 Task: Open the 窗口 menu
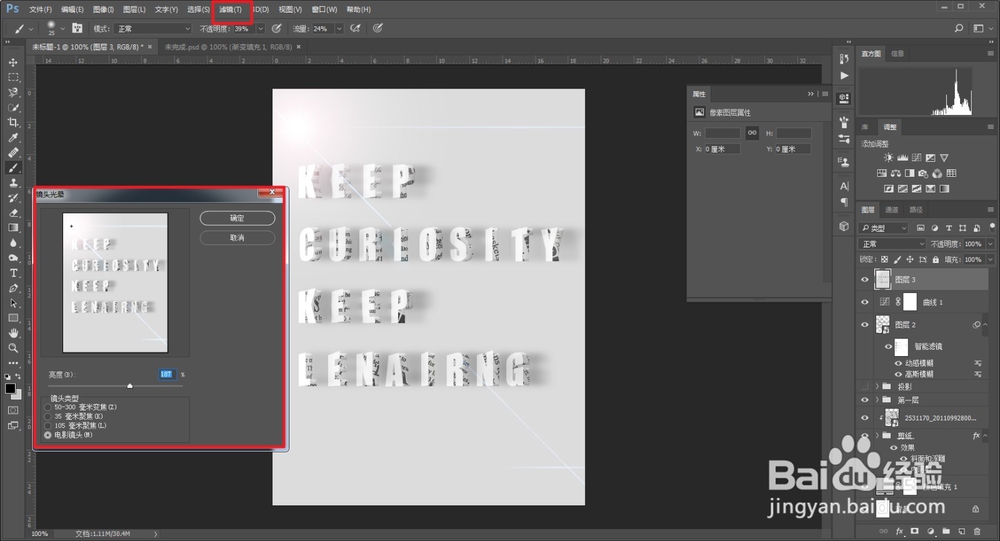coord(324,10)
